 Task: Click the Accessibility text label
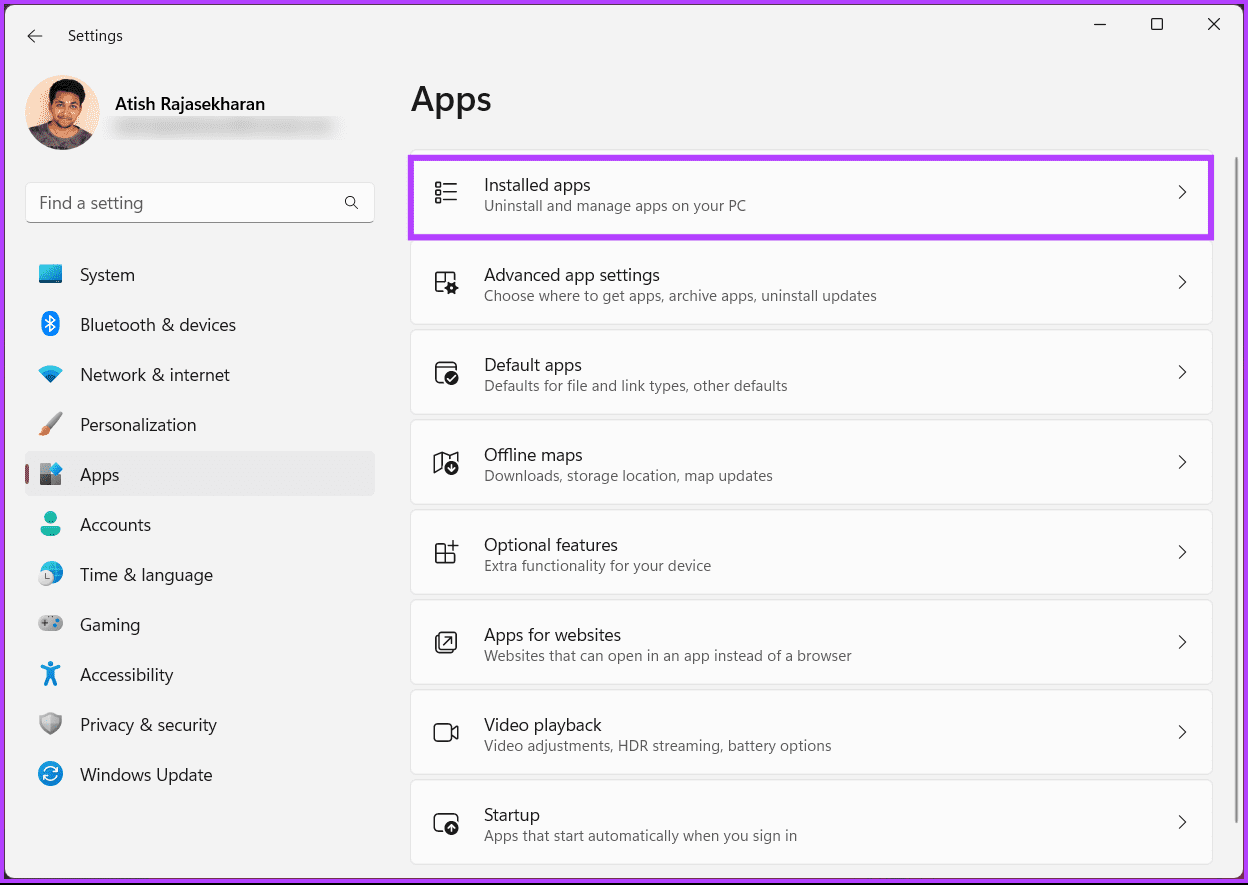tap(127, 675)
